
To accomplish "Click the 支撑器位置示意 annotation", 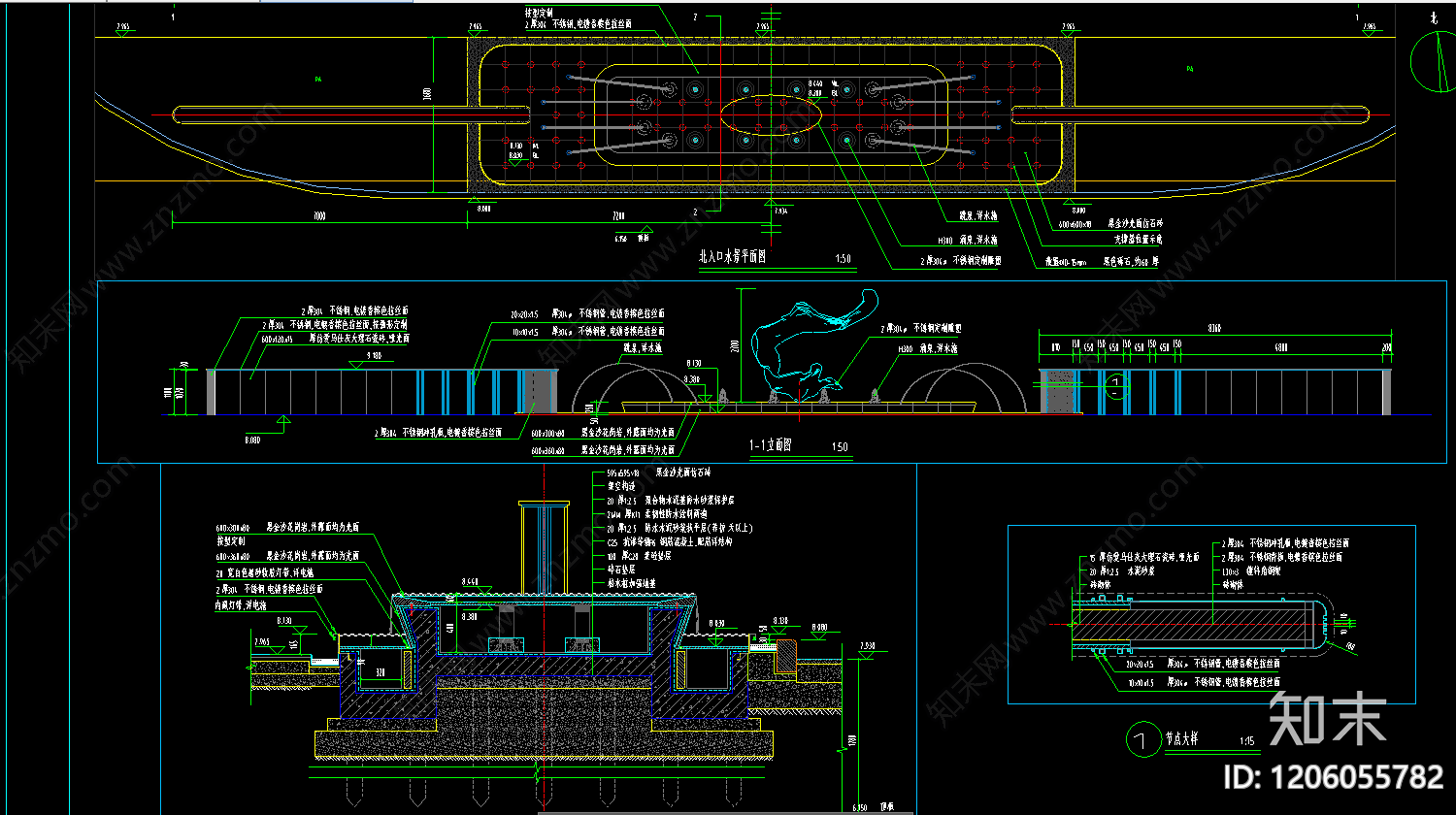I will [x=1138, y=239].
